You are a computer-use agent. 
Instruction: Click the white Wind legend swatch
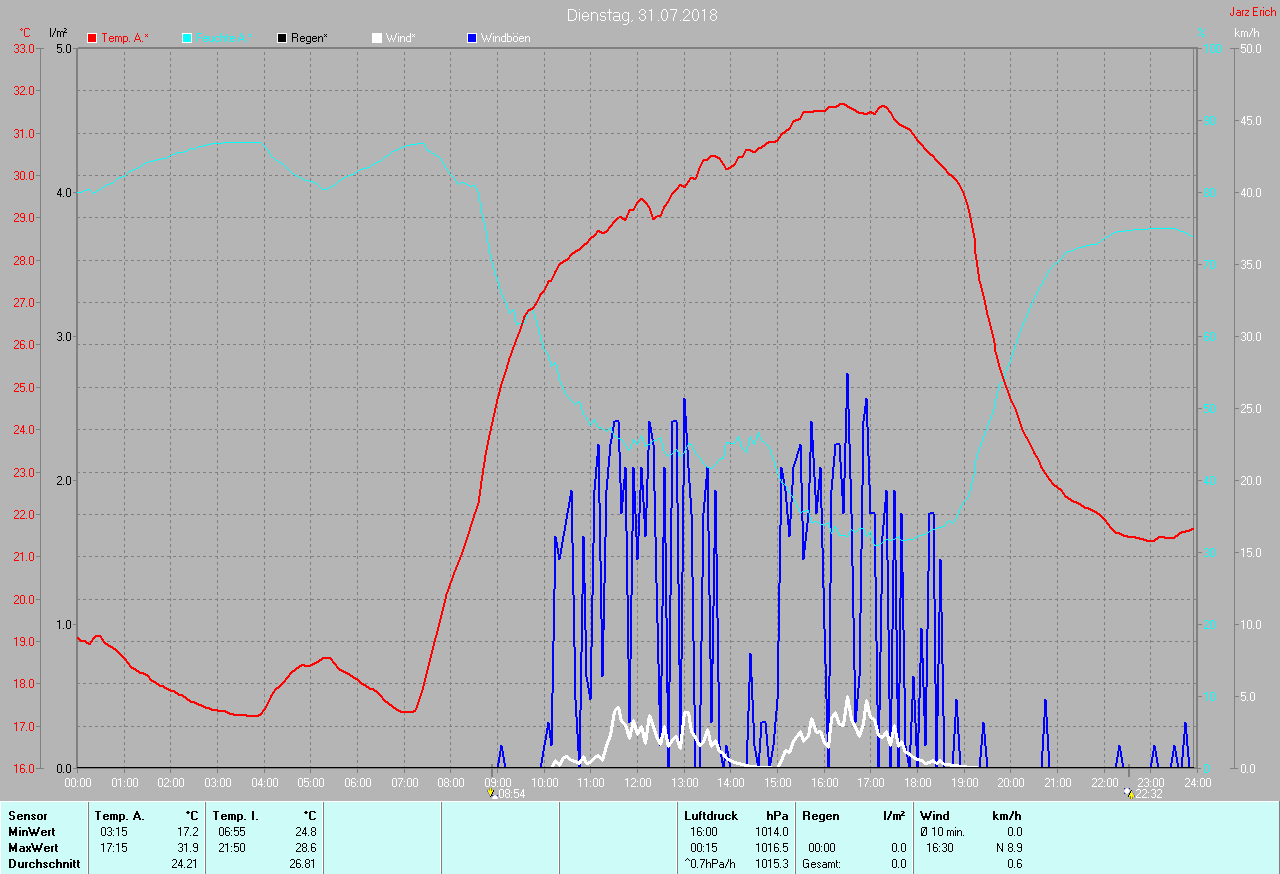tap(377, 38)
